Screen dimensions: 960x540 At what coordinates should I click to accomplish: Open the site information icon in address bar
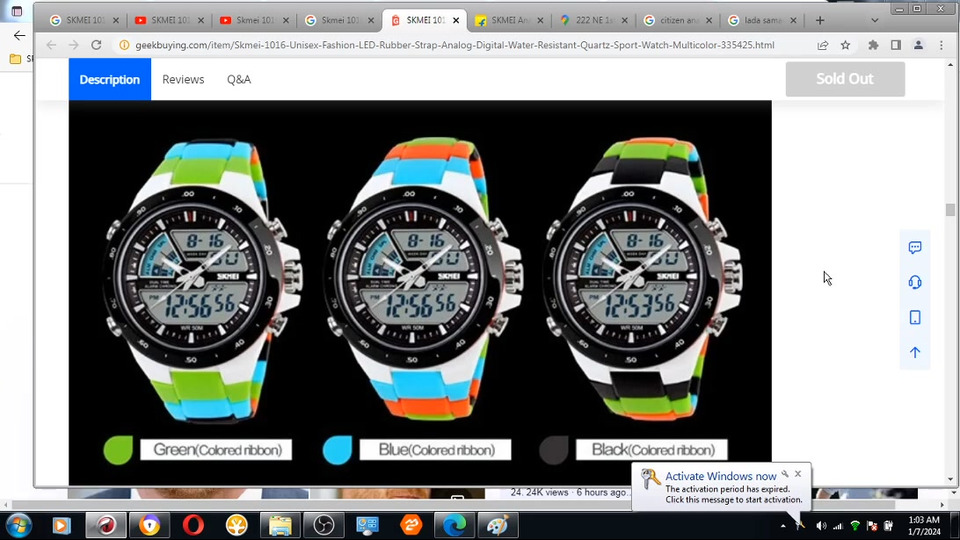click(124, 45)
